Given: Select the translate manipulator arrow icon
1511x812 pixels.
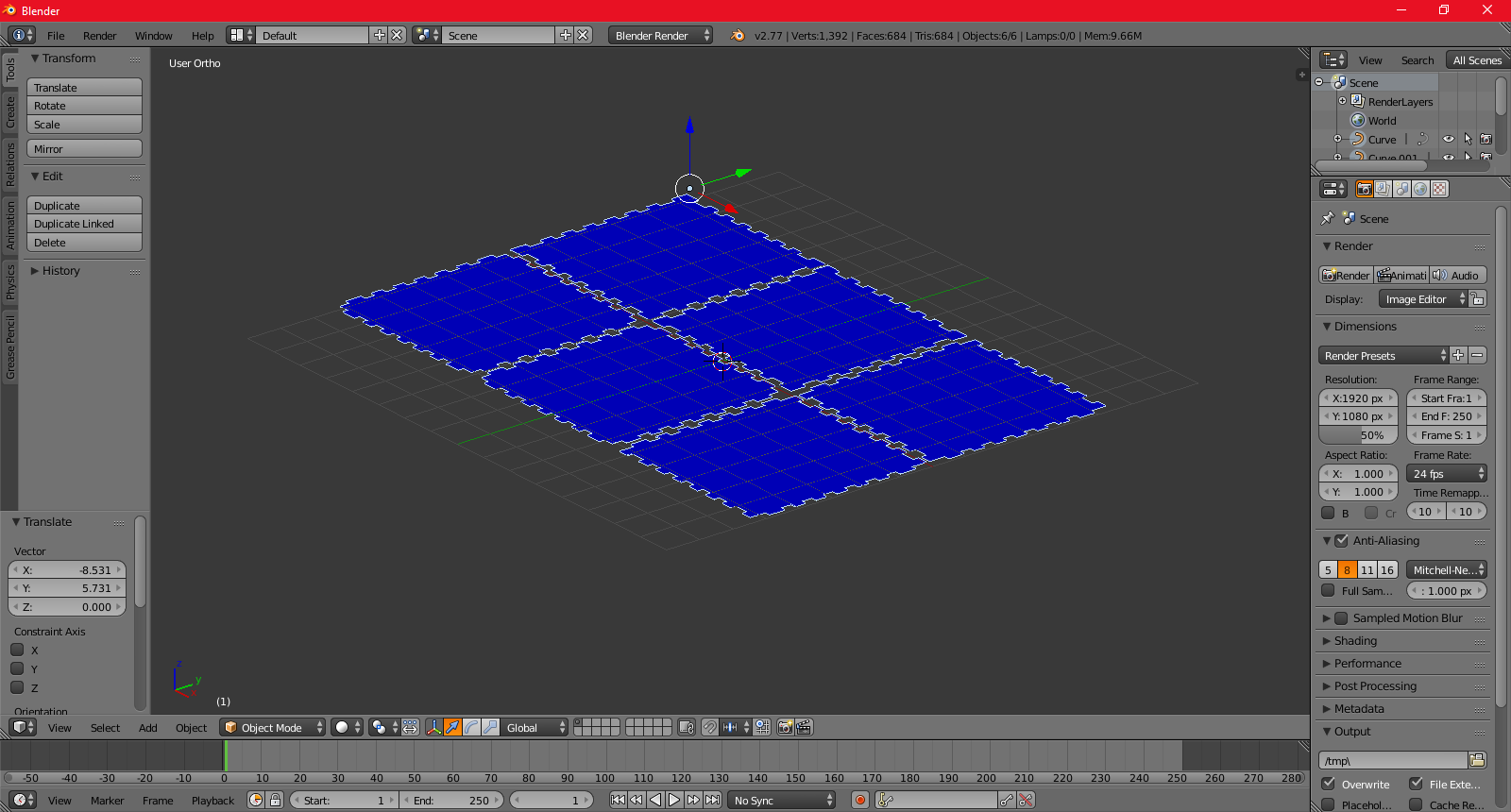Looking at the screenshot, I should pyautogui.click(x=452, y=727).
